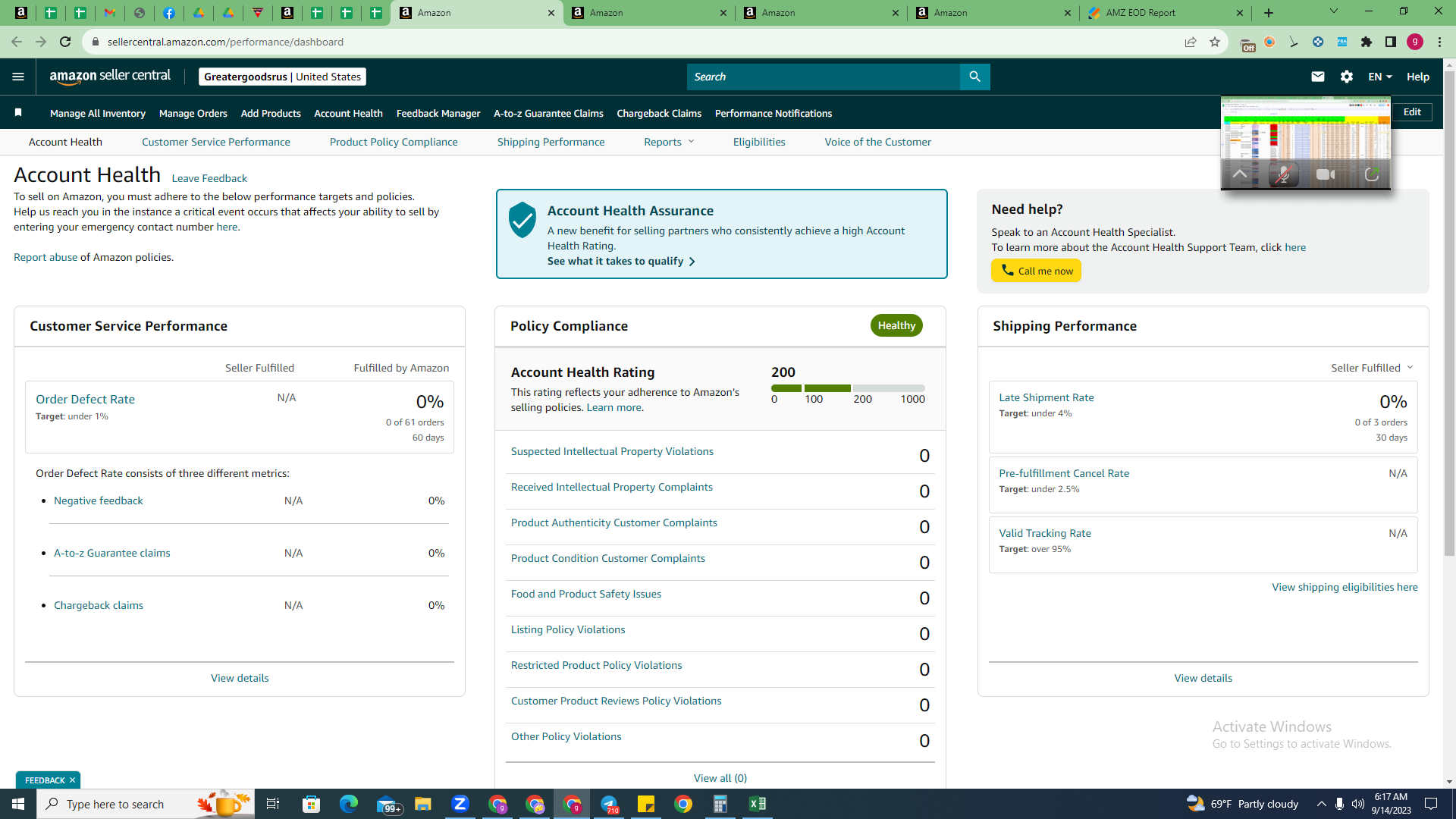Click View shipping eligibilities here
Screen dimensions: 1456x819
[1345, 587]
